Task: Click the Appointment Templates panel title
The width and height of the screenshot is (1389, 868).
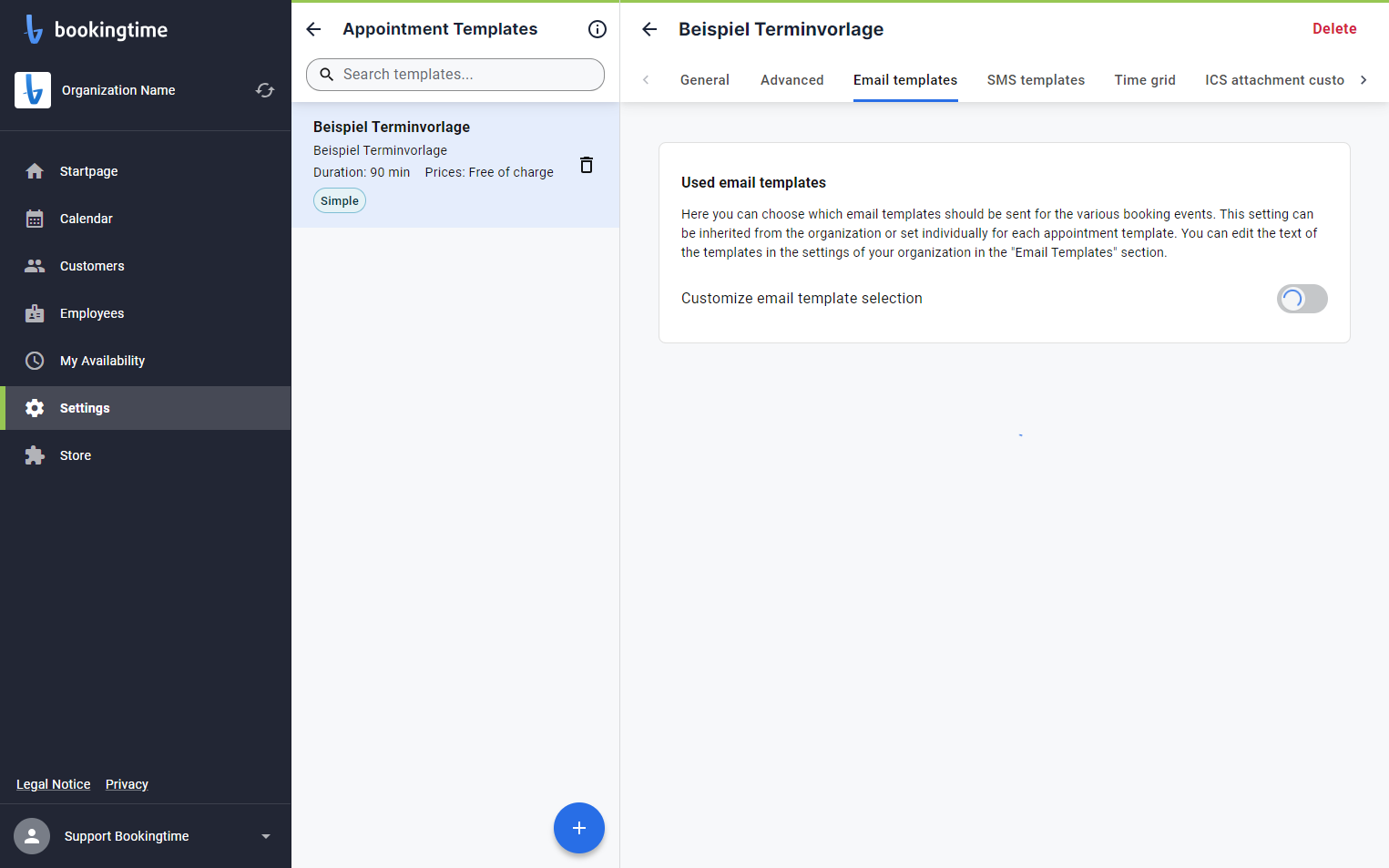Action: 440,29
